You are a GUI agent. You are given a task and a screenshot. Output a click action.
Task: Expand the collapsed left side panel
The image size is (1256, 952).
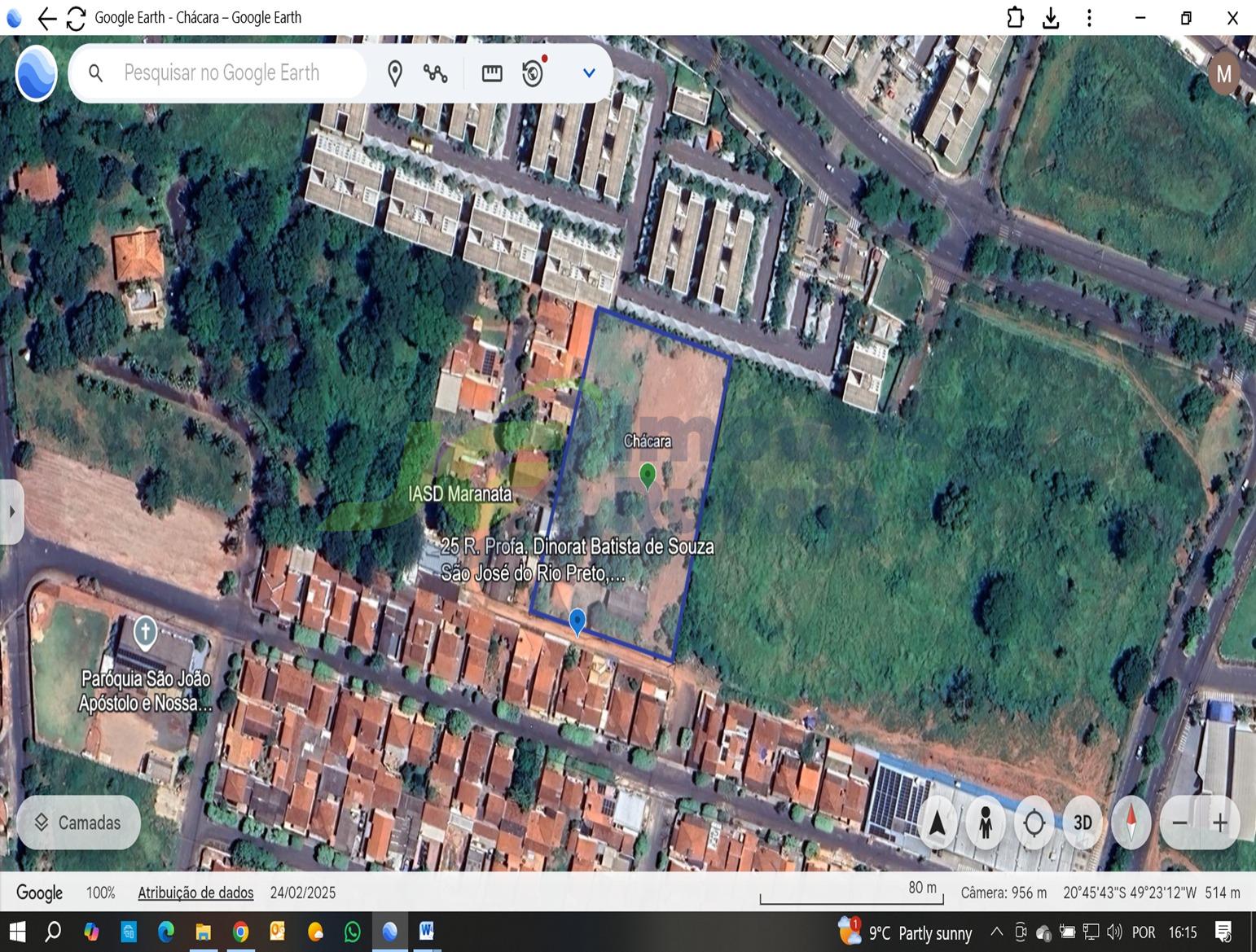(11, 511)
